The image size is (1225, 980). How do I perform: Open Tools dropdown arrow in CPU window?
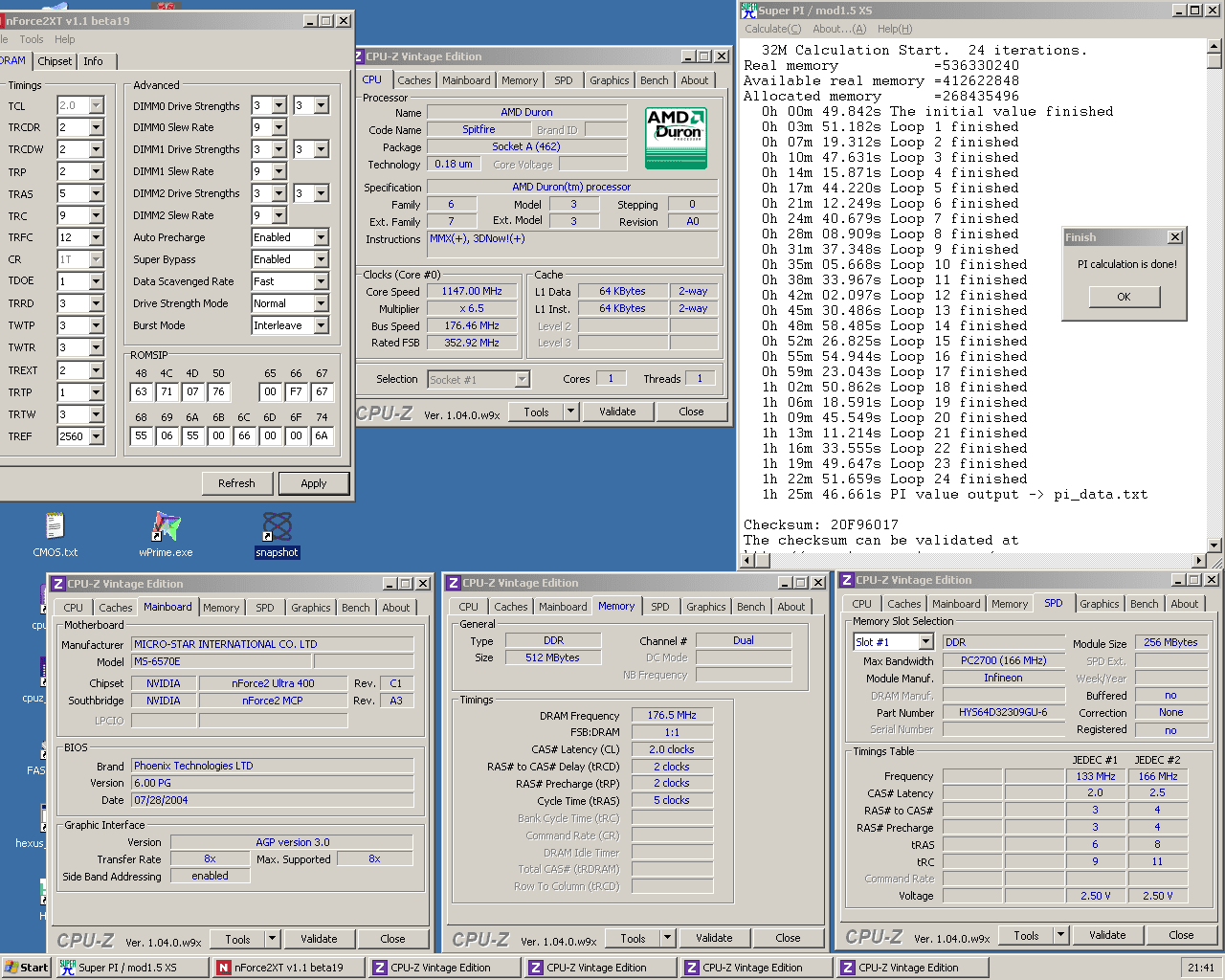571,412
